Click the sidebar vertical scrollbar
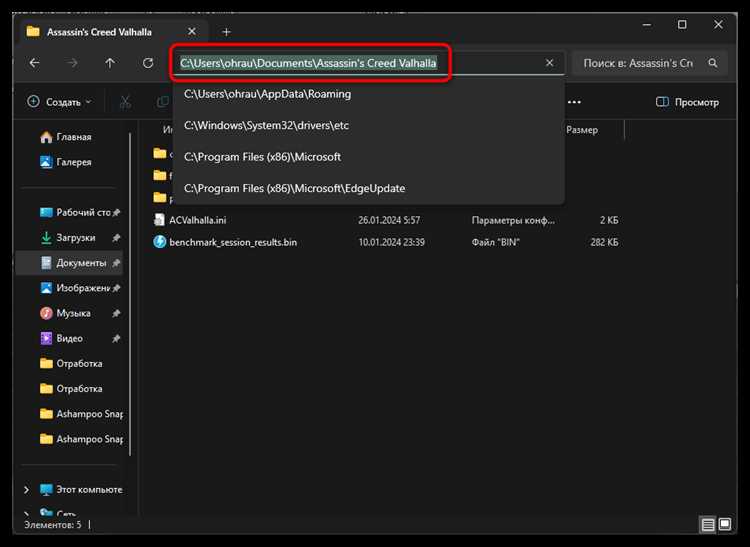 (130, 294)
